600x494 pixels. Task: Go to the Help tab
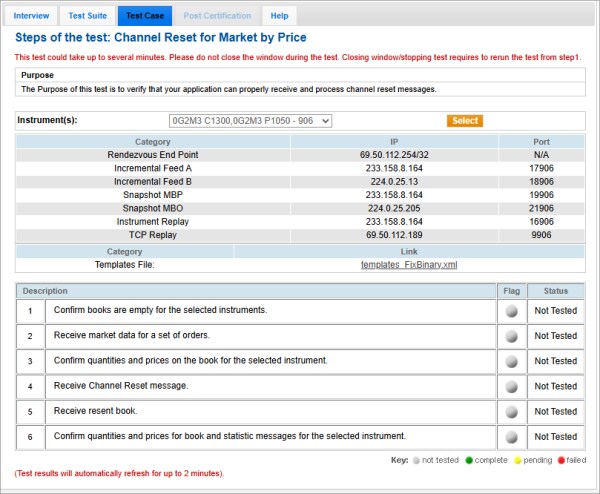pyautogui.click(x=279, y=16)
